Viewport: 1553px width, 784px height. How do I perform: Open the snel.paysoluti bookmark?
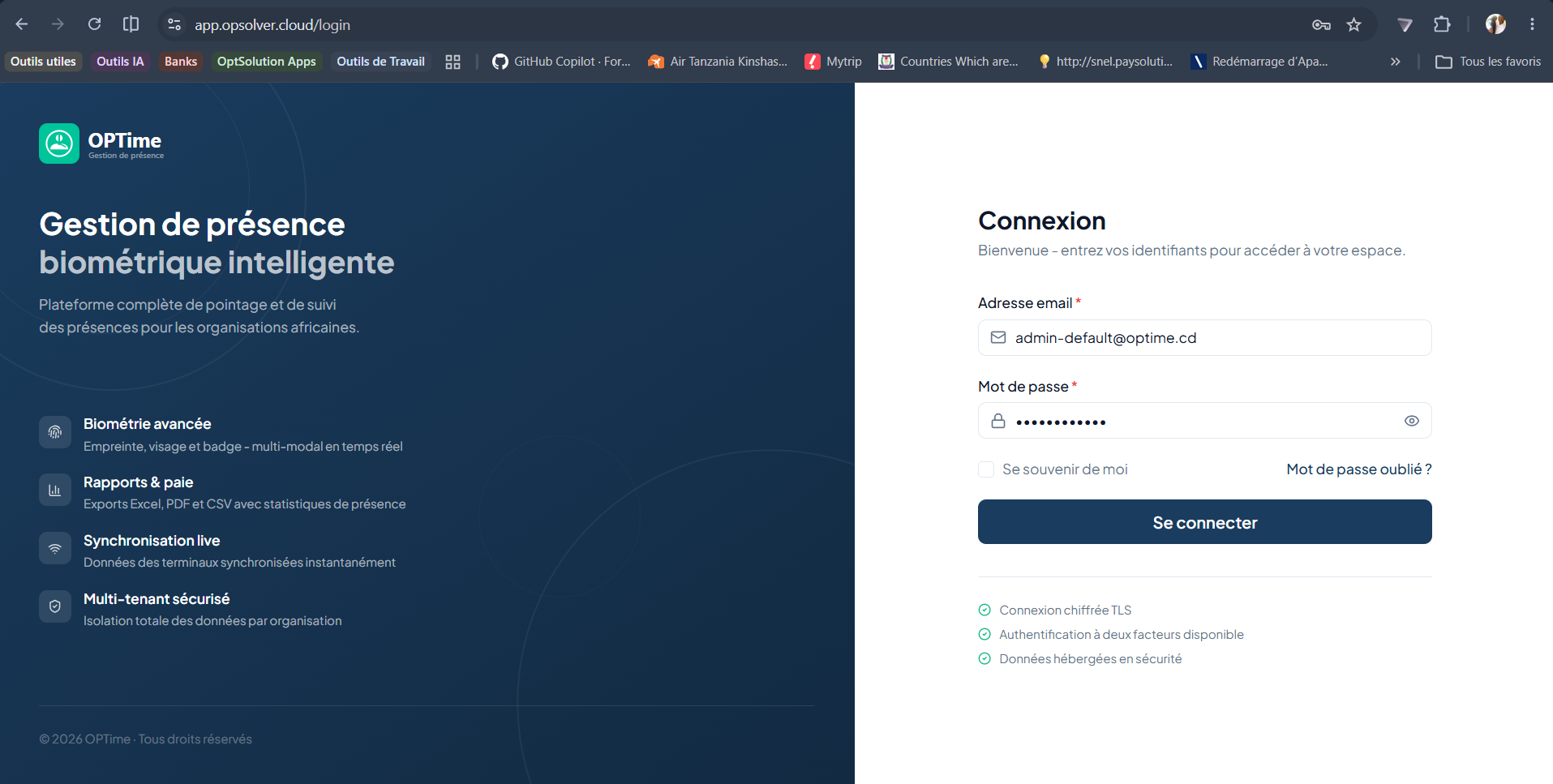tap(1105, 62)
